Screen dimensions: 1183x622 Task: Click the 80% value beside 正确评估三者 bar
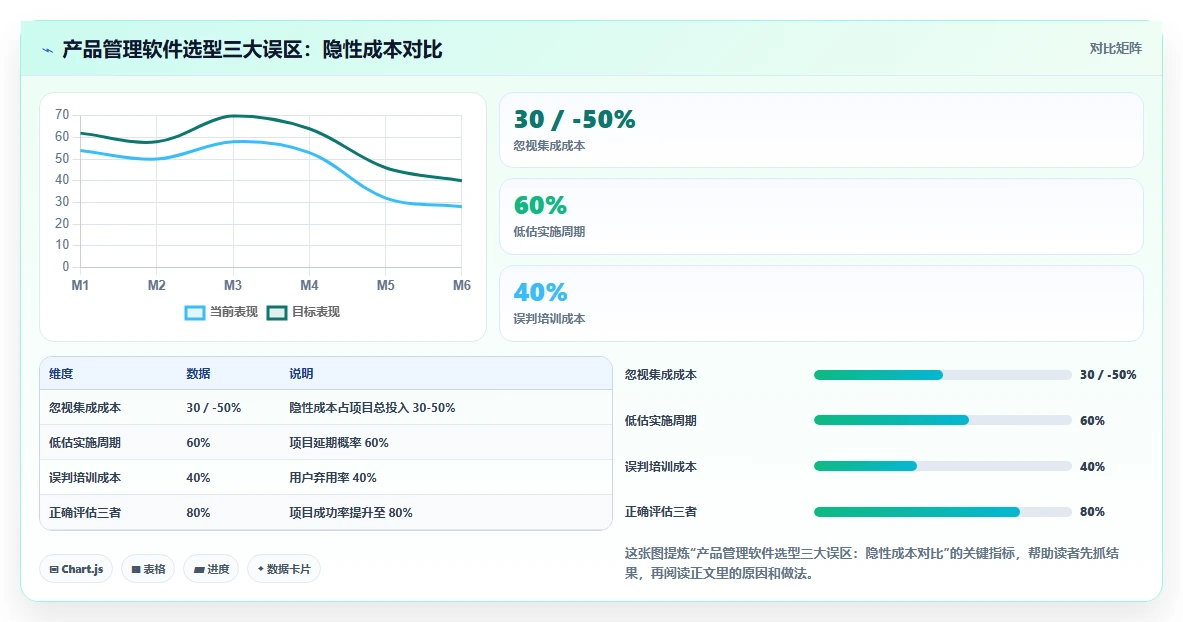[x=1092, y=512]
